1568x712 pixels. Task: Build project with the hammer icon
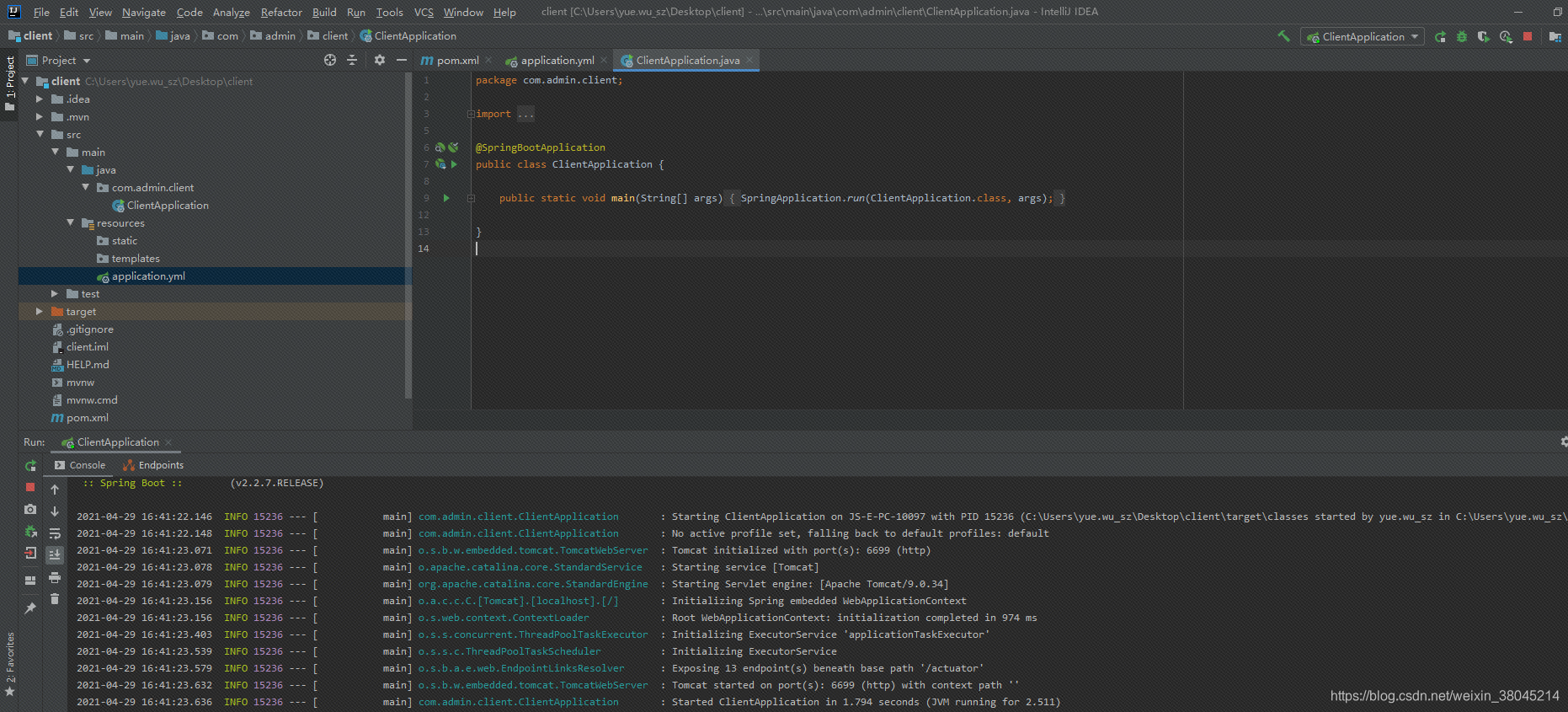click(1283, 36)
